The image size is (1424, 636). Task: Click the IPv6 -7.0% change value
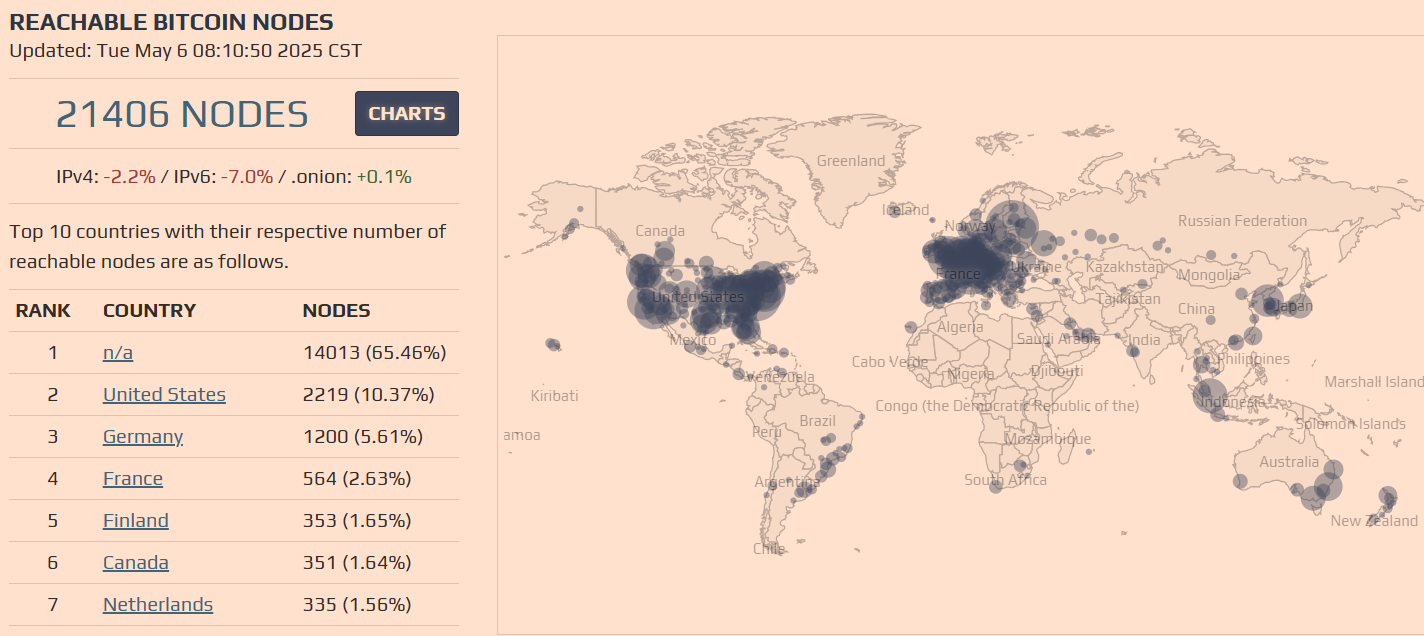click(247, 177)
